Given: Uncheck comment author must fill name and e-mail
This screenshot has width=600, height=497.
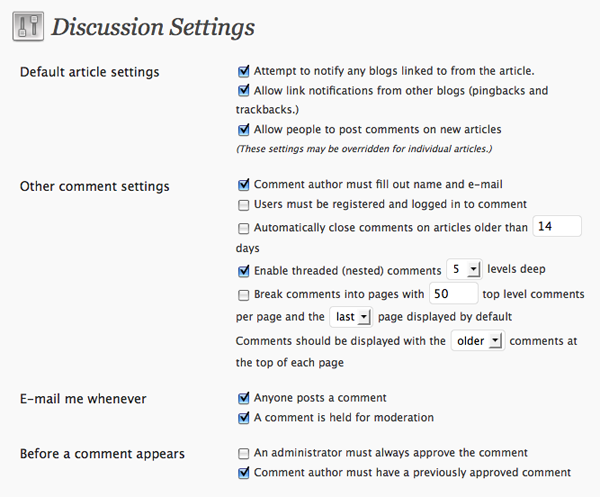Looking at the screenshot, I should click(244, 185).
